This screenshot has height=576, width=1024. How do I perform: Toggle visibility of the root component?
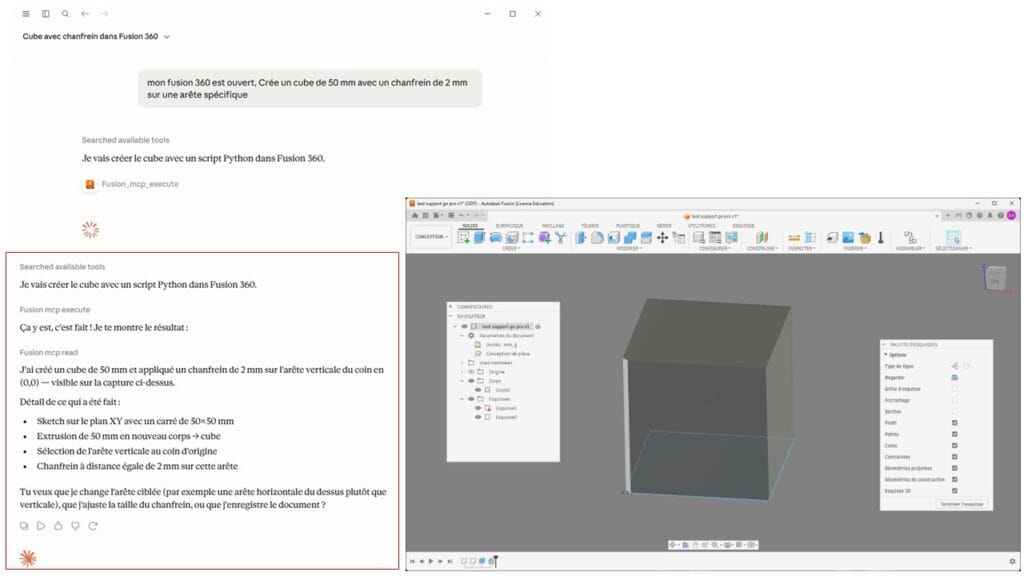tap(464, 327)
